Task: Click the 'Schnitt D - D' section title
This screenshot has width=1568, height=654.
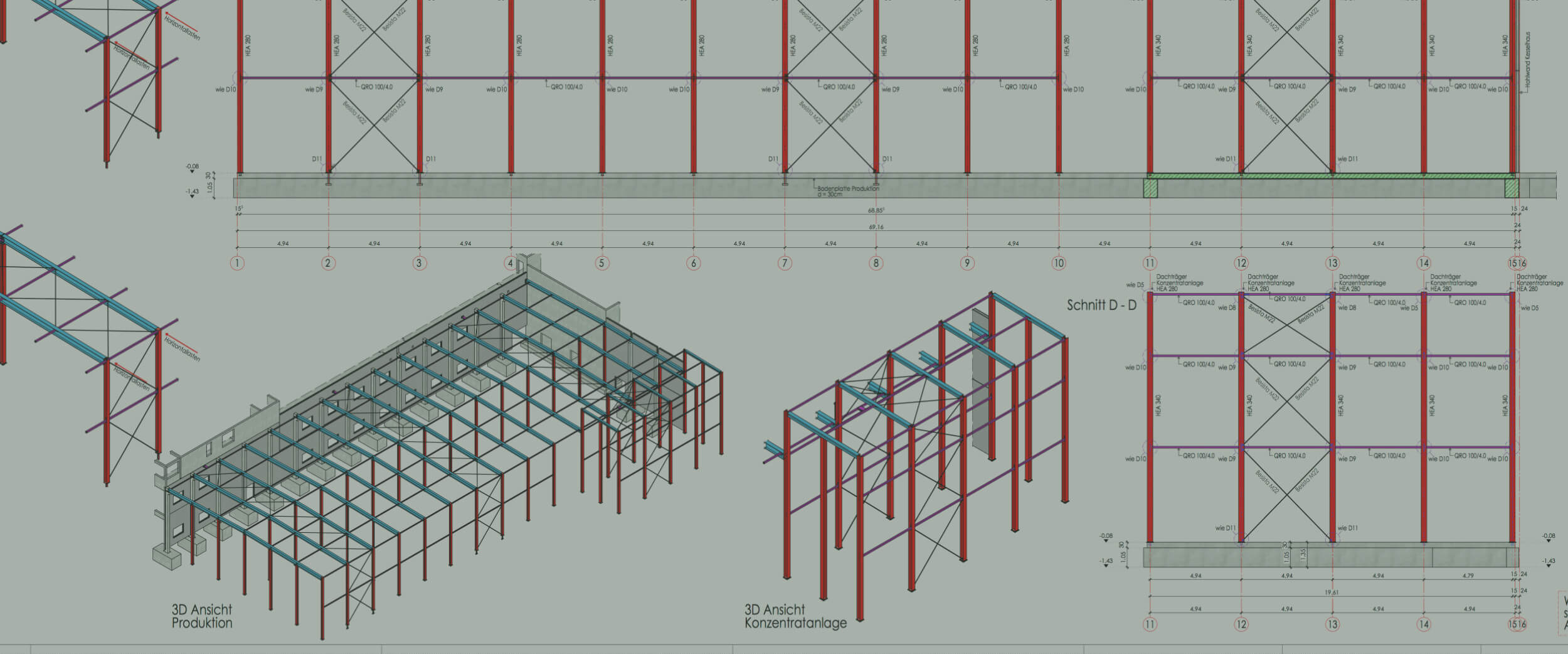Action: [1101, 306]
